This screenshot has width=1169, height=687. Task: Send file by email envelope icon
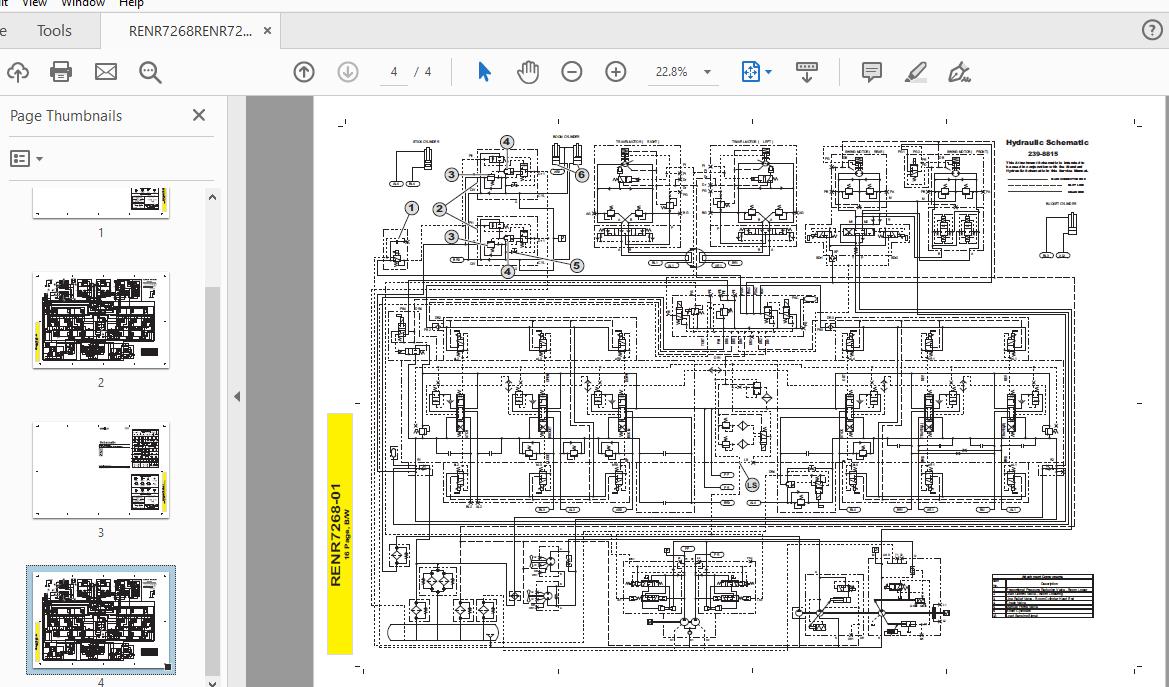[x=106, y=72]
